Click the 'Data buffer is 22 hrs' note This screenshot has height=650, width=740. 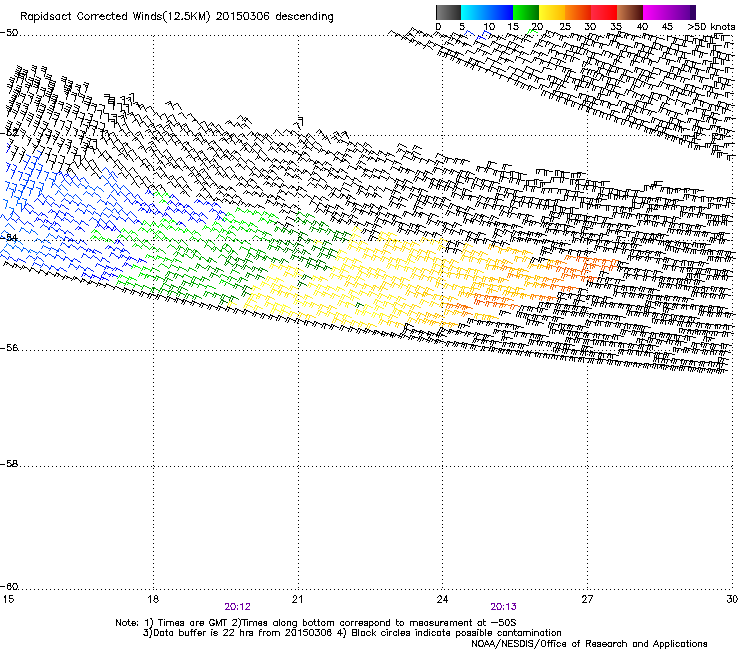352,633
